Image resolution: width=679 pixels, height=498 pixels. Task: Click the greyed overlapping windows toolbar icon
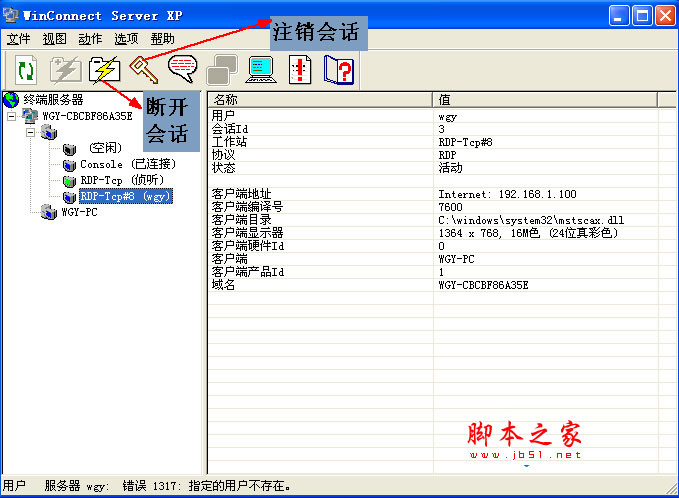(x=222, y=70)
